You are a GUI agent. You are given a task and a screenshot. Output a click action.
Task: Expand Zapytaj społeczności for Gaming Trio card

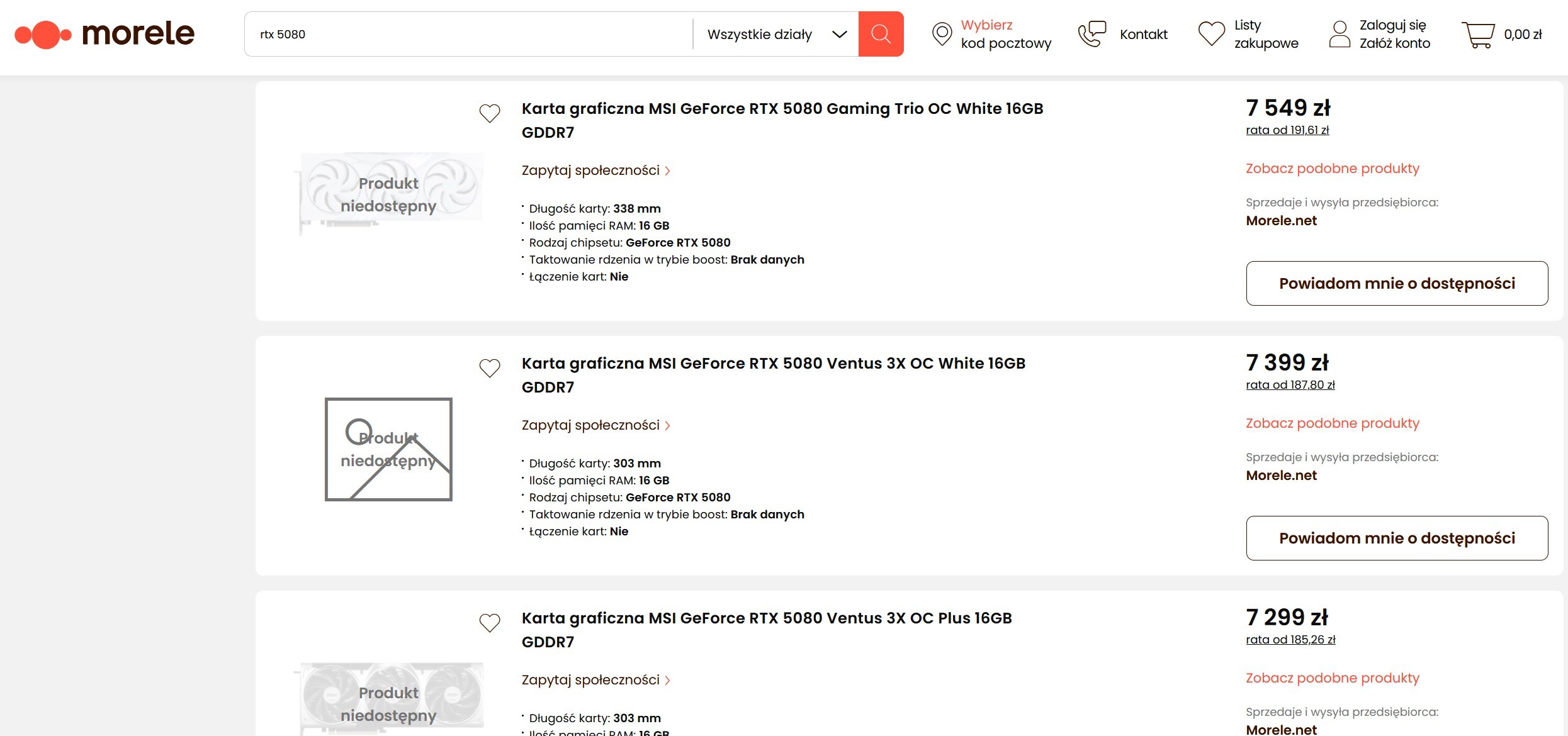595,170
